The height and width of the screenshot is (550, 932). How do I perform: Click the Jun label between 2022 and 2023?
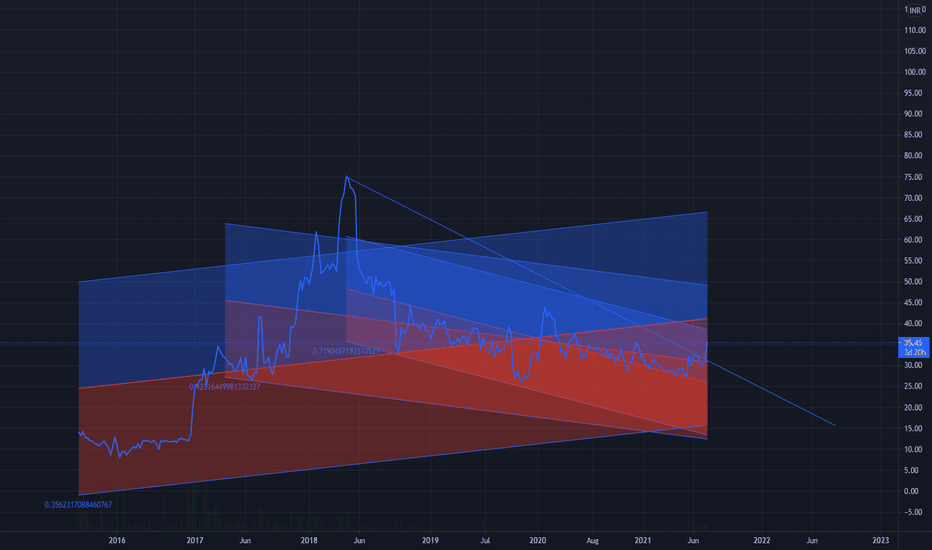tap(812, 540)
